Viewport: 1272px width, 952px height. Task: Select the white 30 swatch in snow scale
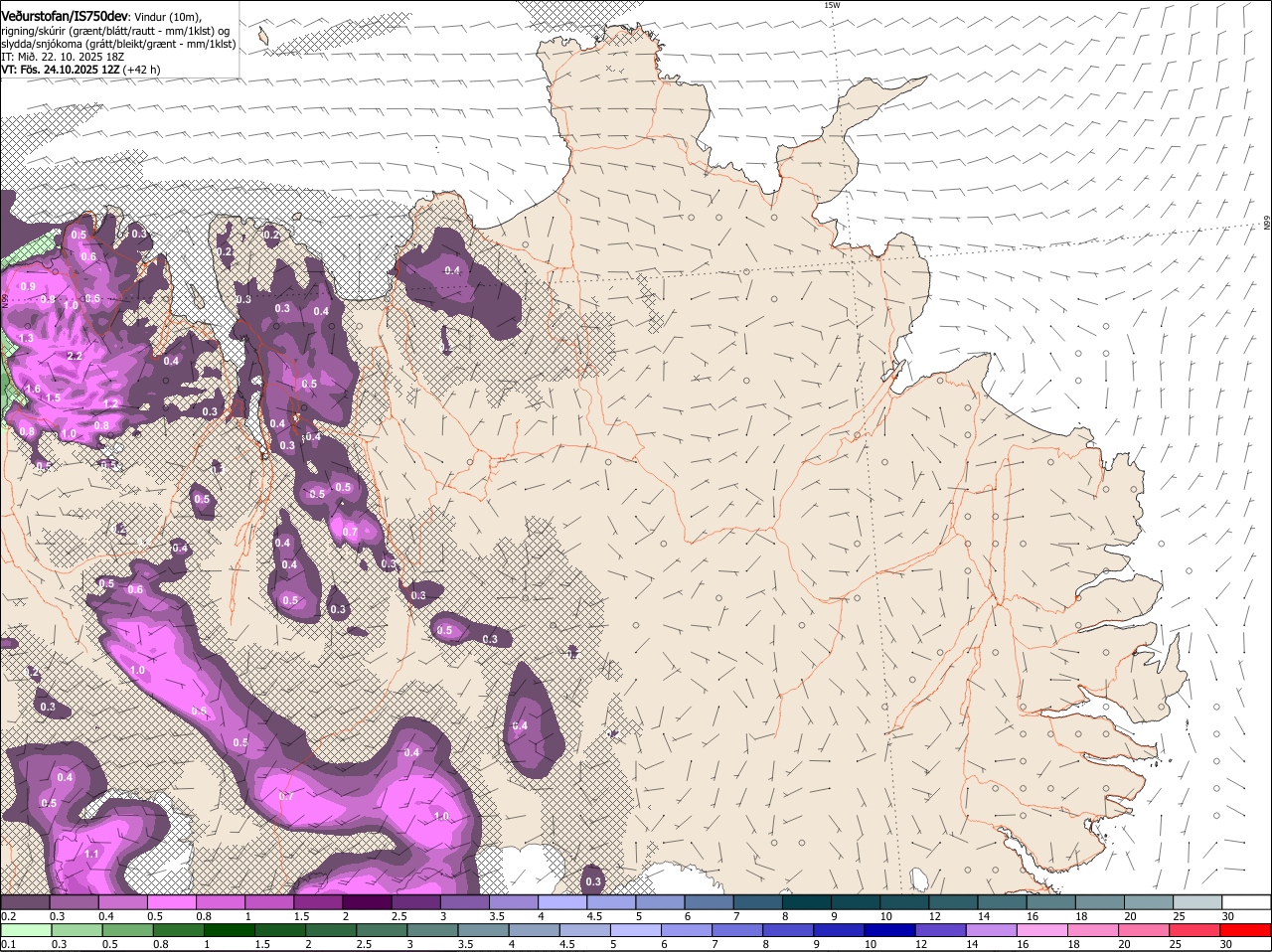1247,902
